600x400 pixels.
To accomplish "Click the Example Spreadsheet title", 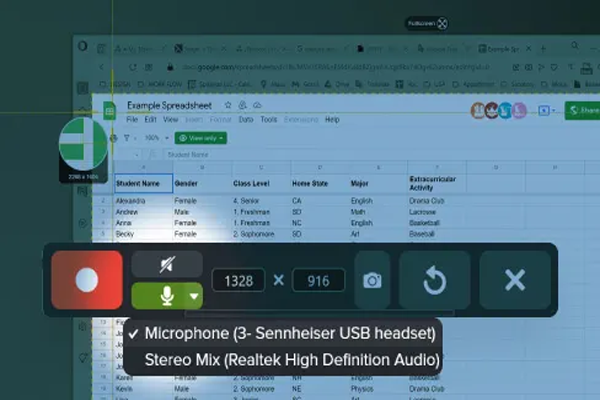I will tap(172, 105).
